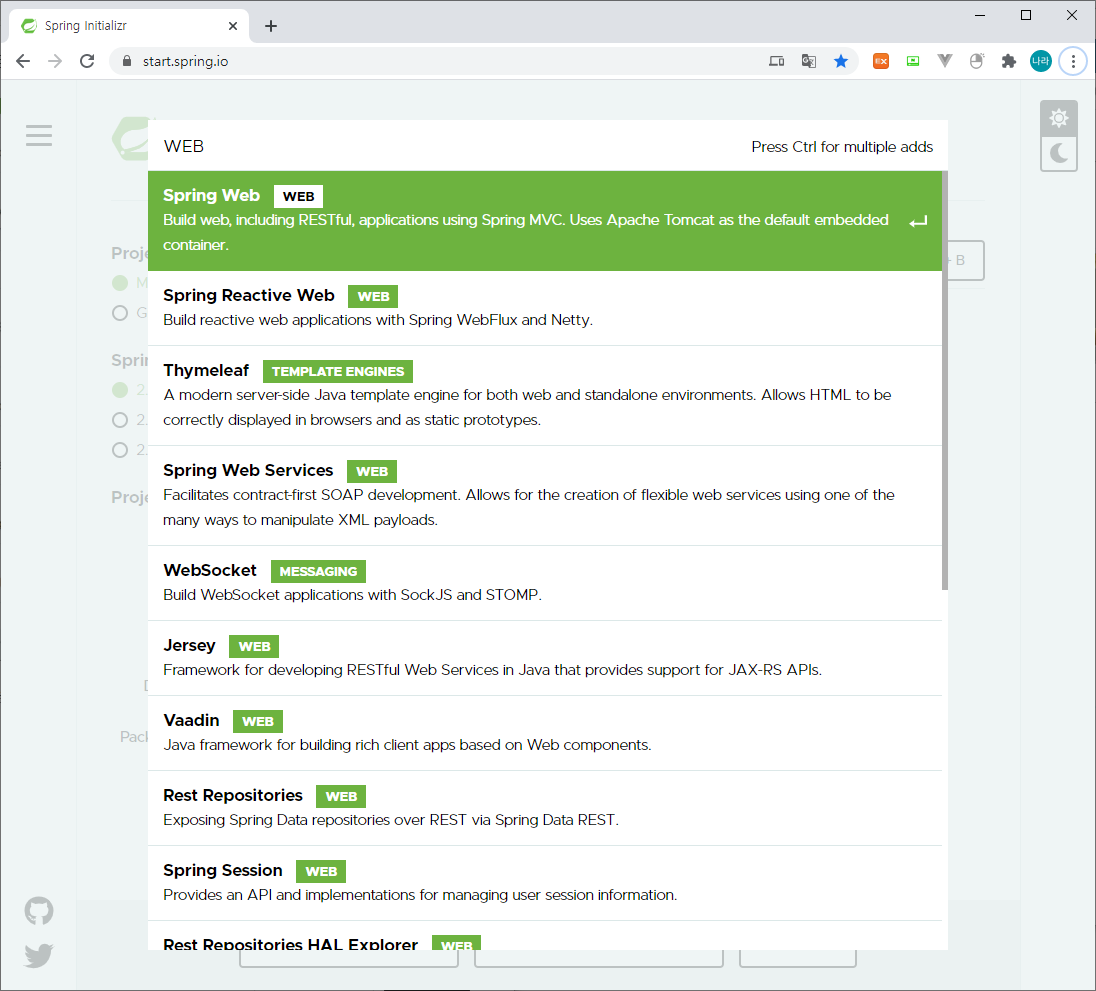Reload the start.spring.io page
This screenshot has height=991, width=1096.
(x=87, y=62)
